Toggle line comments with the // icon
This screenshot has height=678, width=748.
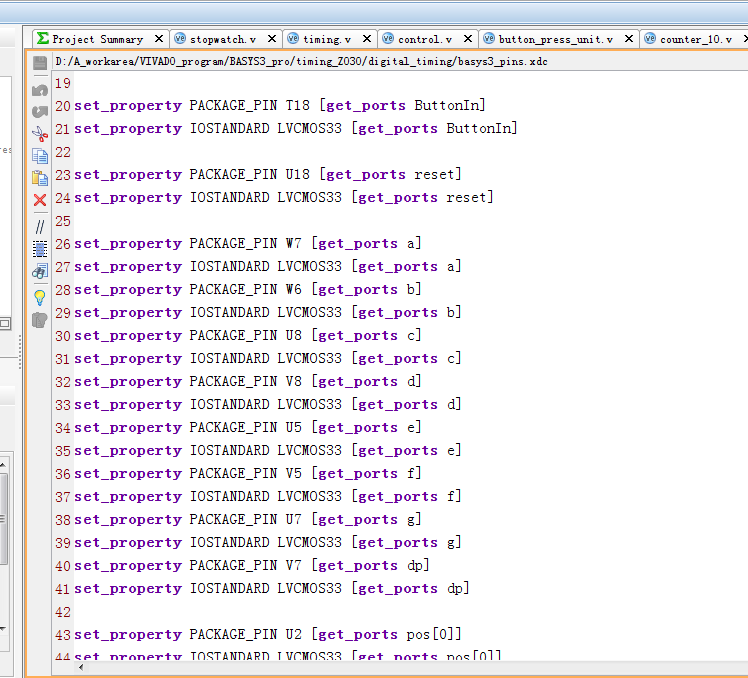click(x=40, y=227)
